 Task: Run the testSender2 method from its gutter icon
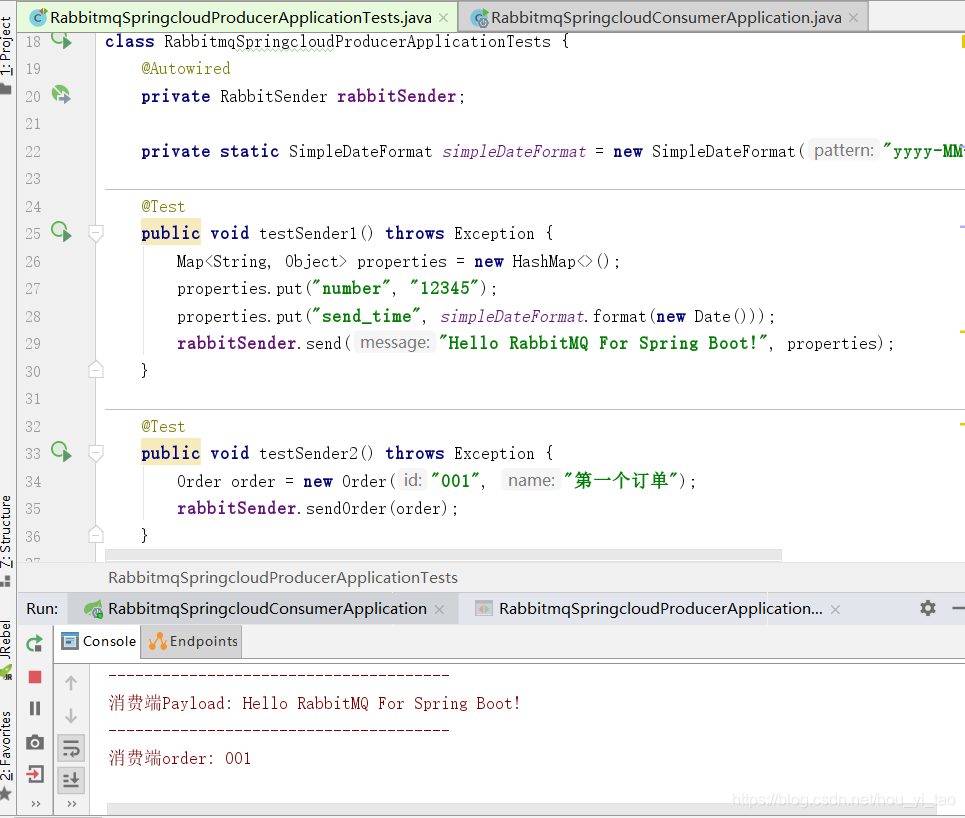coord(61,452)
